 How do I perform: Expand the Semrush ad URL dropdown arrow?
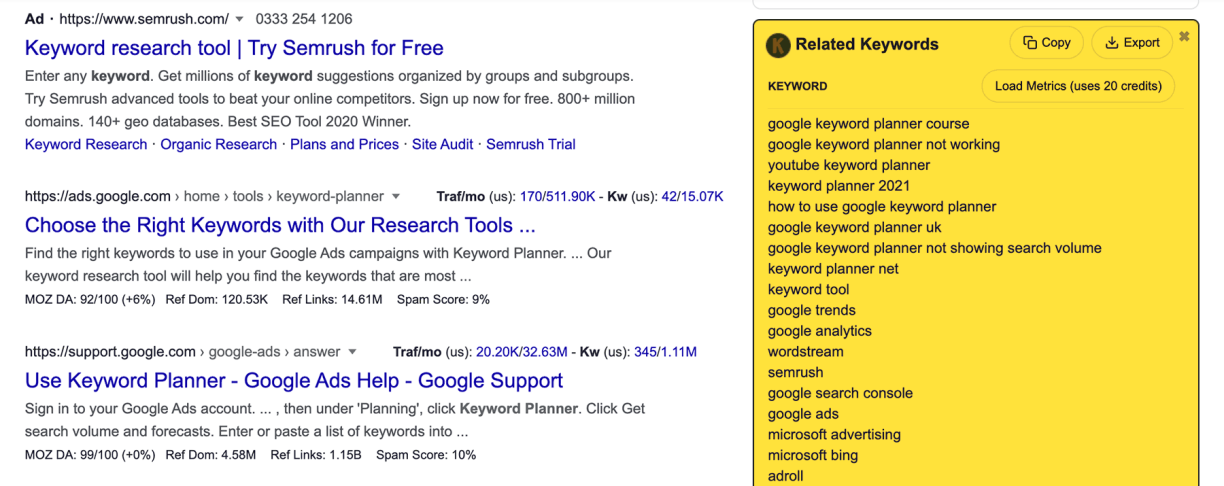point(240,19)
